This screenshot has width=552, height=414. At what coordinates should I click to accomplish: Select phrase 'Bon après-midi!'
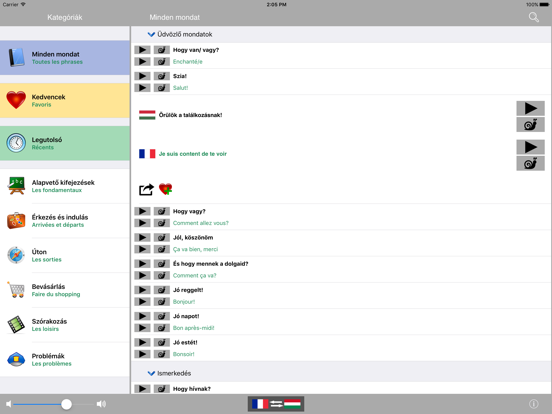194,328
